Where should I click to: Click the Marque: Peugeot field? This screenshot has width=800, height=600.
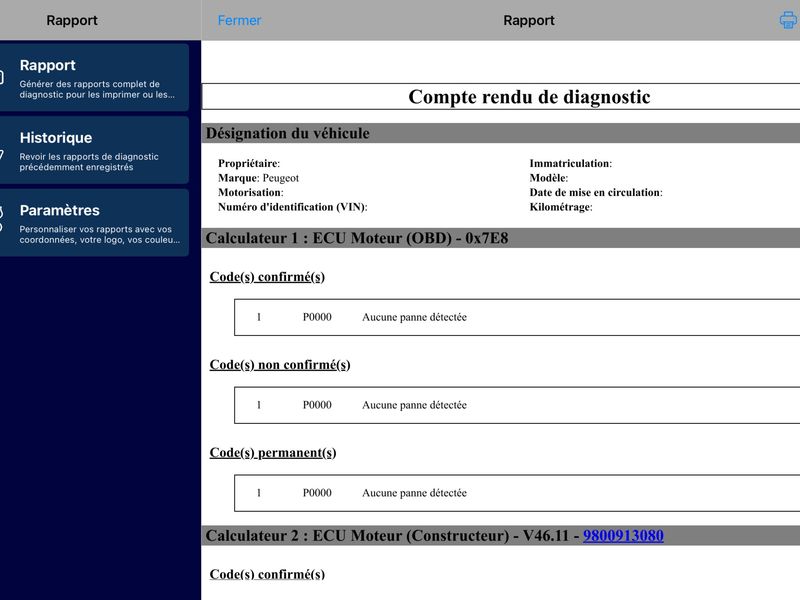tap(258, 178)
